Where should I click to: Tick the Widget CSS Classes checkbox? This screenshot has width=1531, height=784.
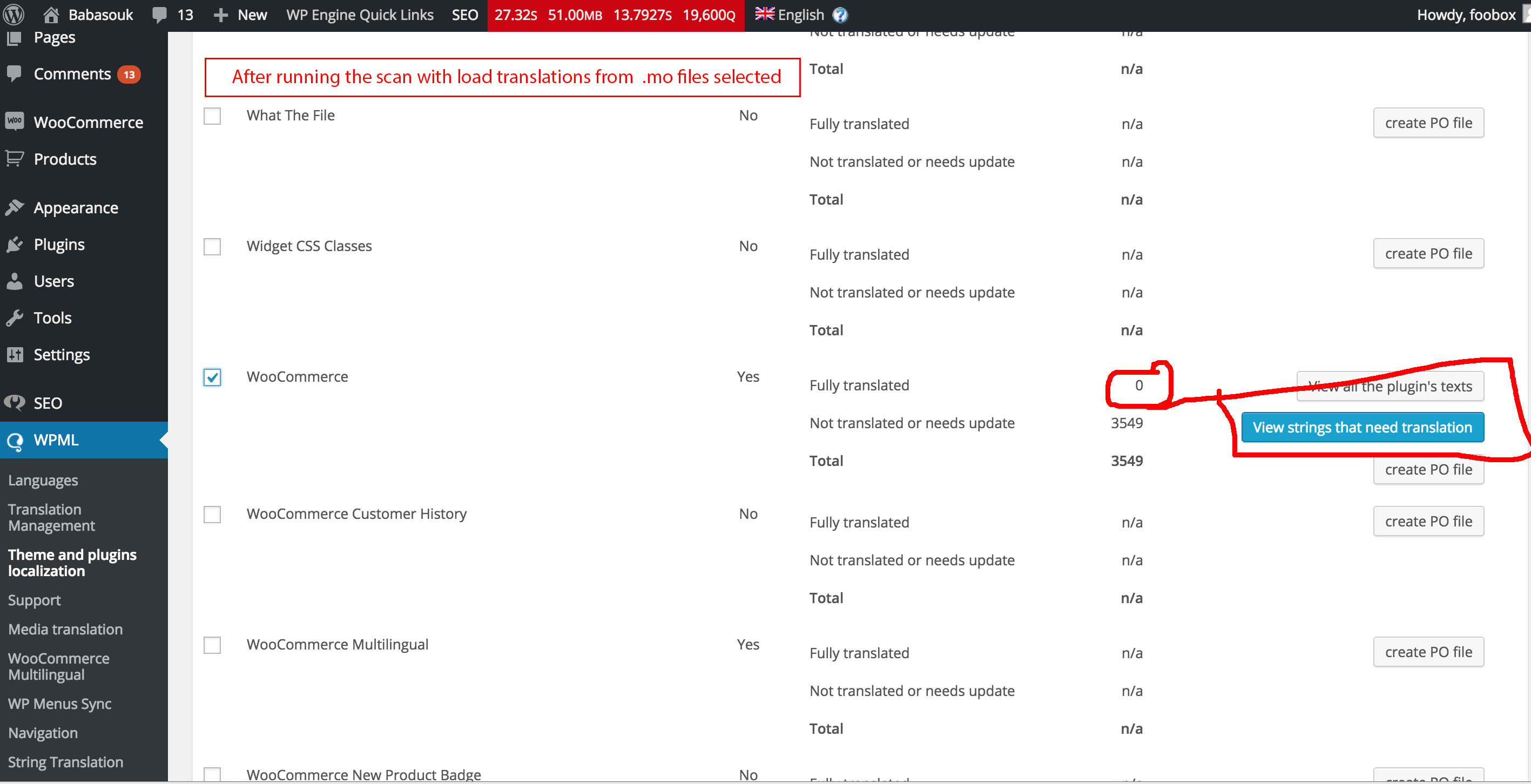(x=212, y=246)
